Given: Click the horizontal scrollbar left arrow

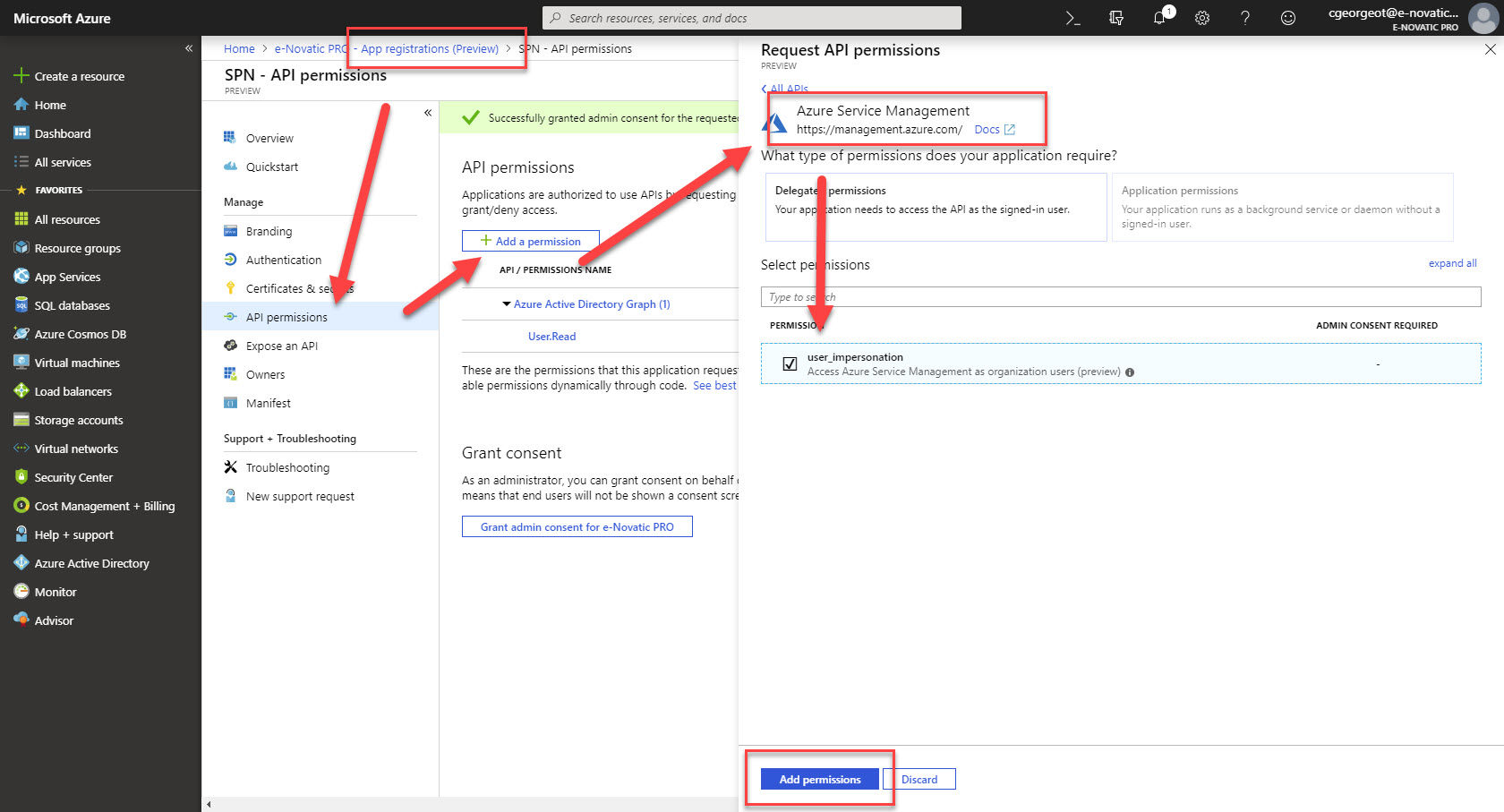Looking at the screenshot, I should coord(209,805).
